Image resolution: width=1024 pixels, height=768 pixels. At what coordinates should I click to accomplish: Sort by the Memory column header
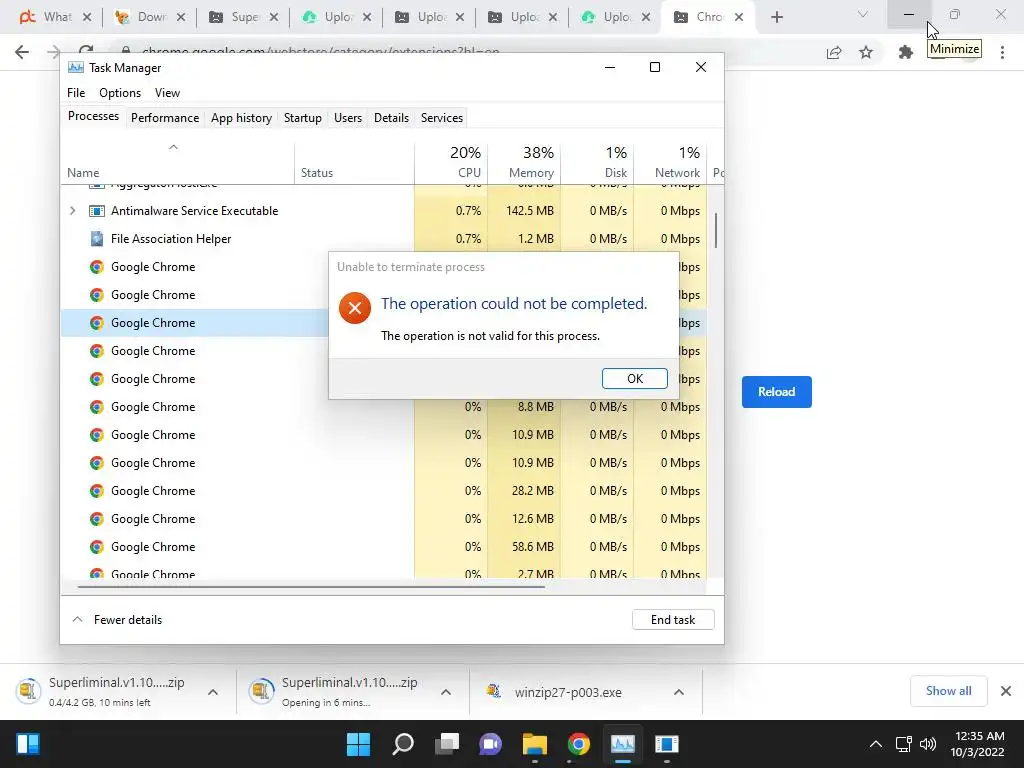pos(524,162)
